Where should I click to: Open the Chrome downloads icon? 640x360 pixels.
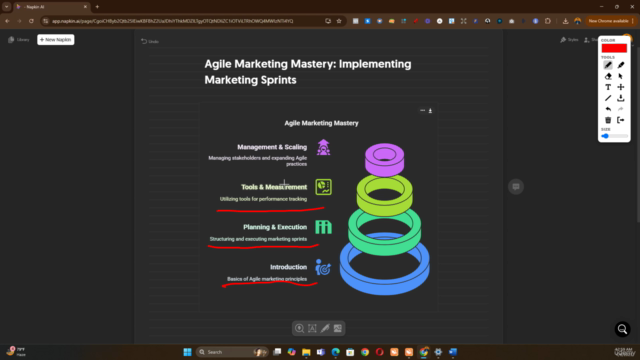[565, 21]
